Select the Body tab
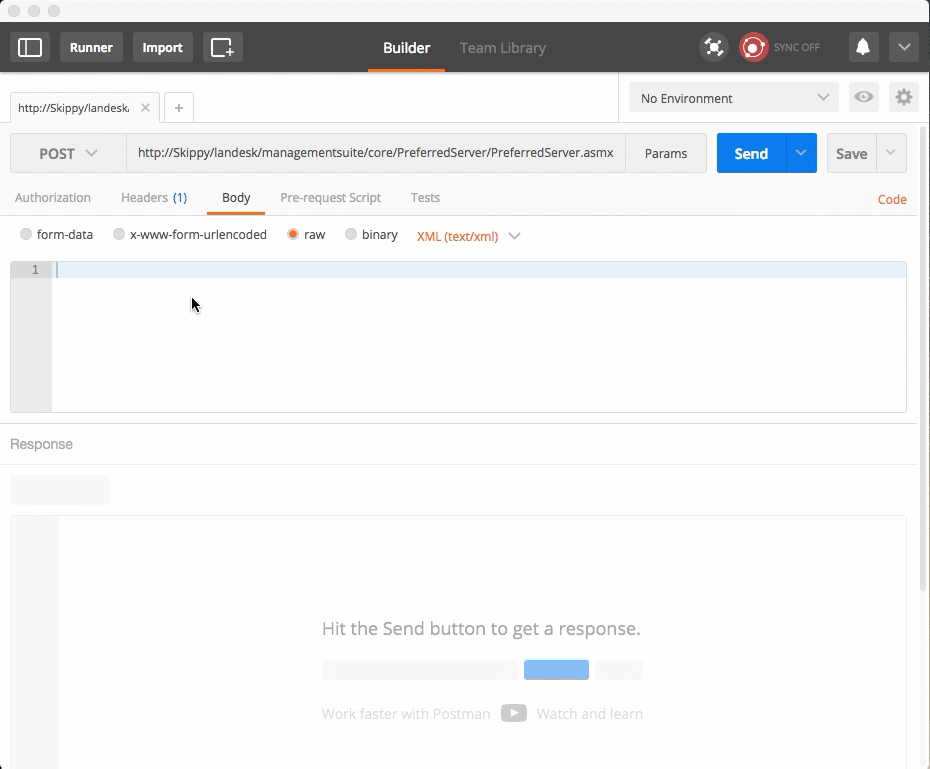930x769 pixels. (236, 198)
